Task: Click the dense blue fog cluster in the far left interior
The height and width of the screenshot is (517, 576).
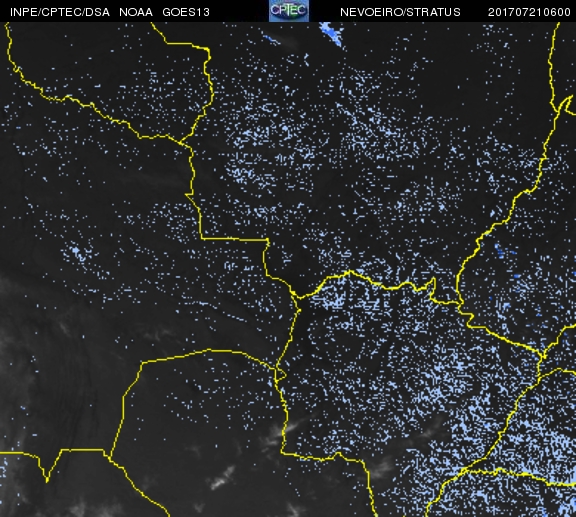Action: pyautogui.click(x=78, y=252)
